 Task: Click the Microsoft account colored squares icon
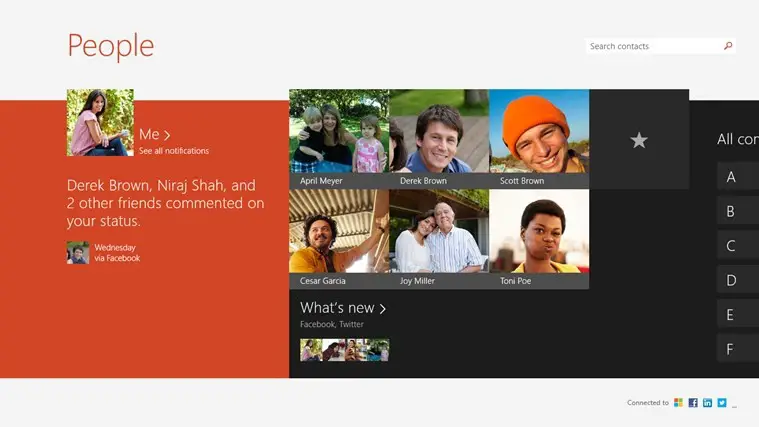[678, 403]
